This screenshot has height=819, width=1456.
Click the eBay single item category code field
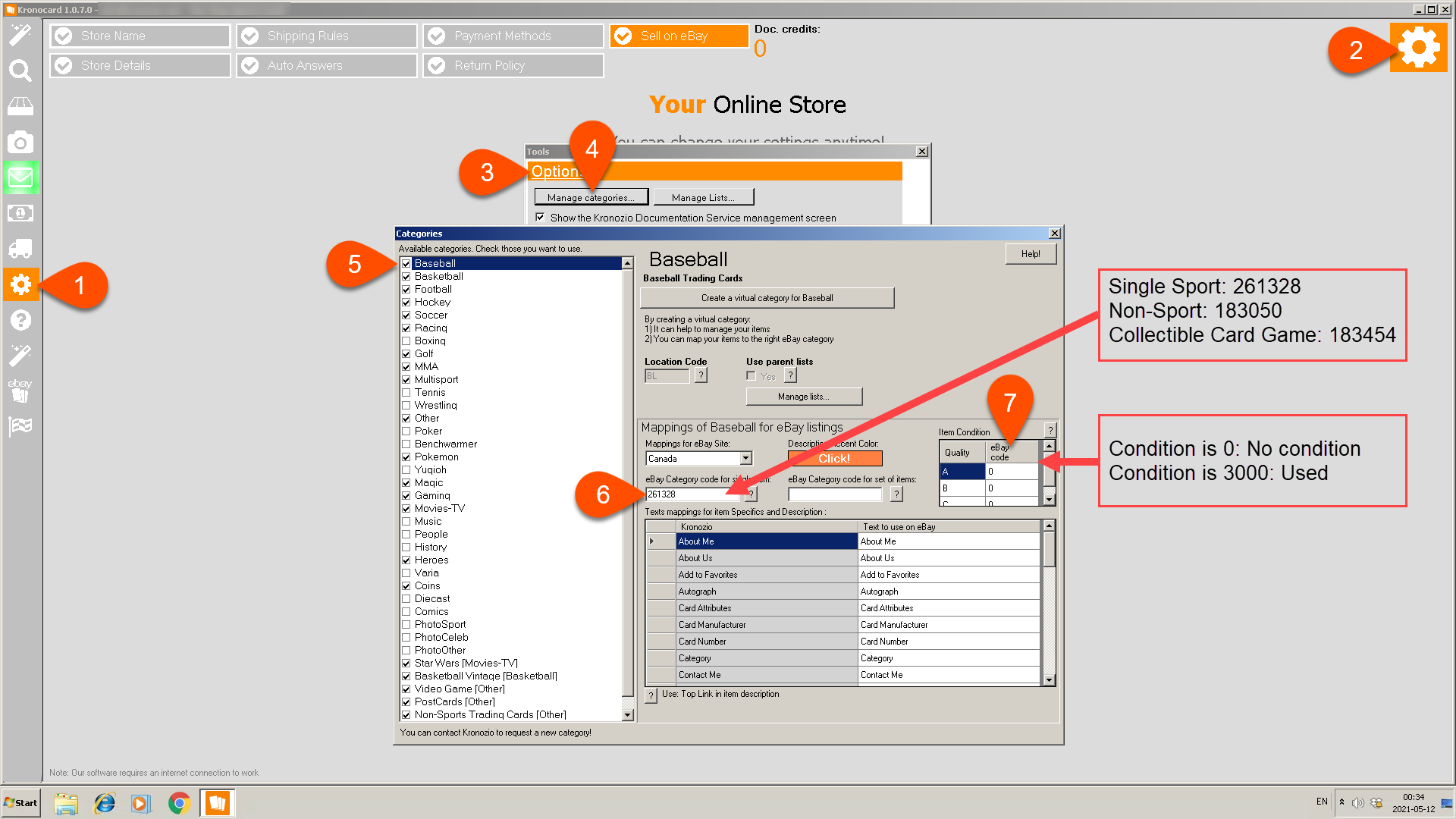click(693, 494)
